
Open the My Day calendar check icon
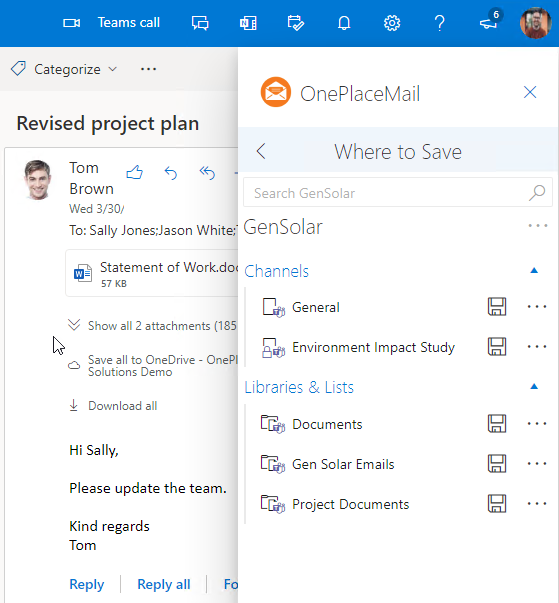click(296, 23)
